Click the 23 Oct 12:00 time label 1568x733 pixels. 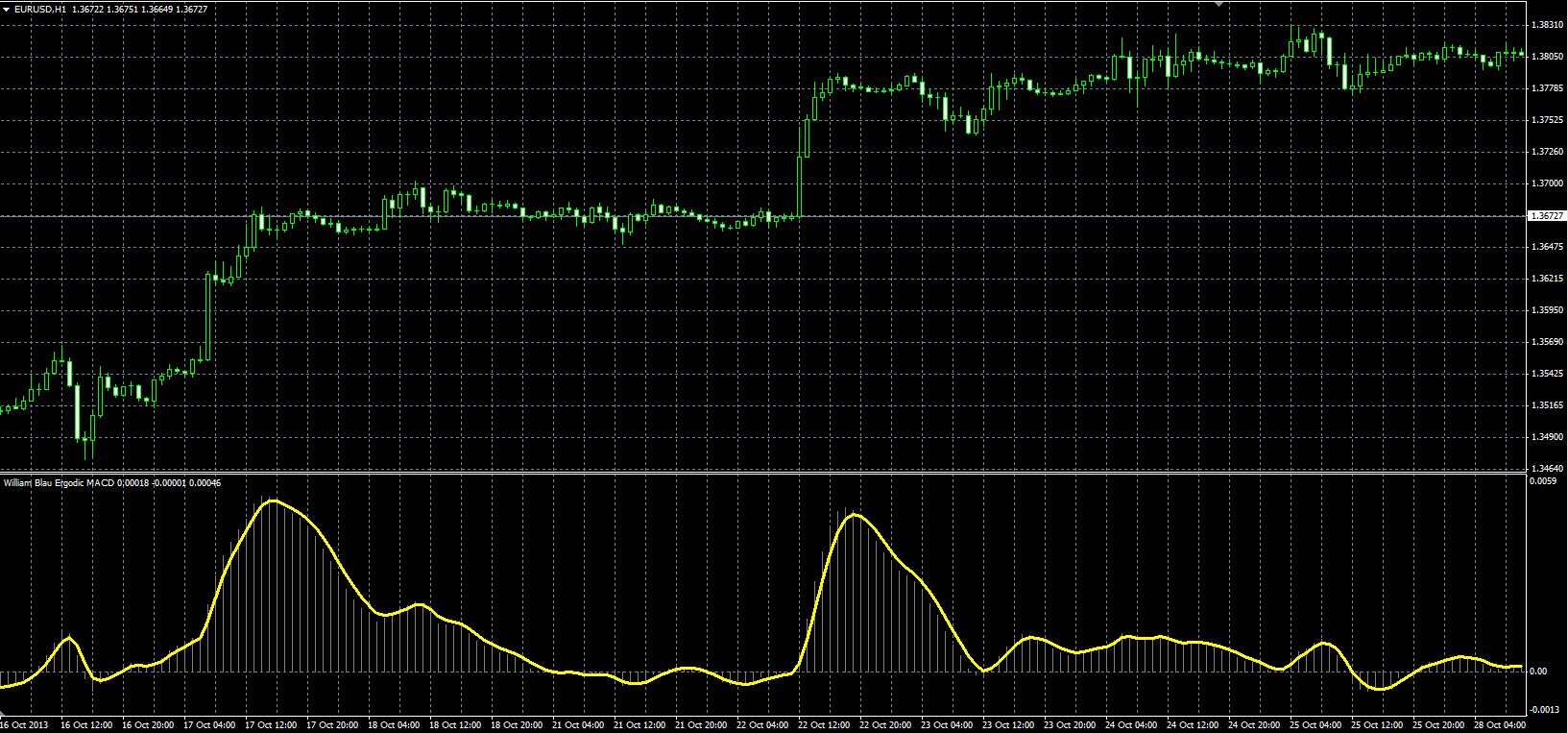coord(1008,725)
